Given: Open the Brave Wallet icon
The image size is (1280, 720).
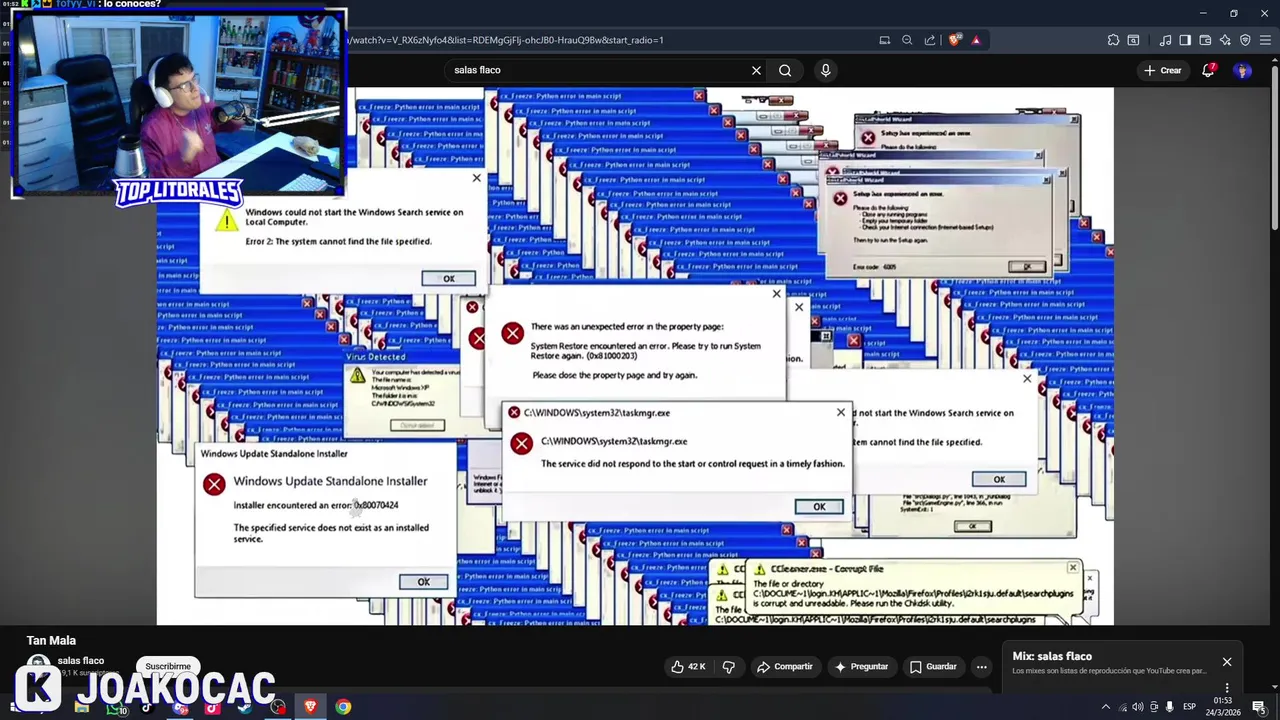Looking at the screenshot, I should coord(1205,40).
